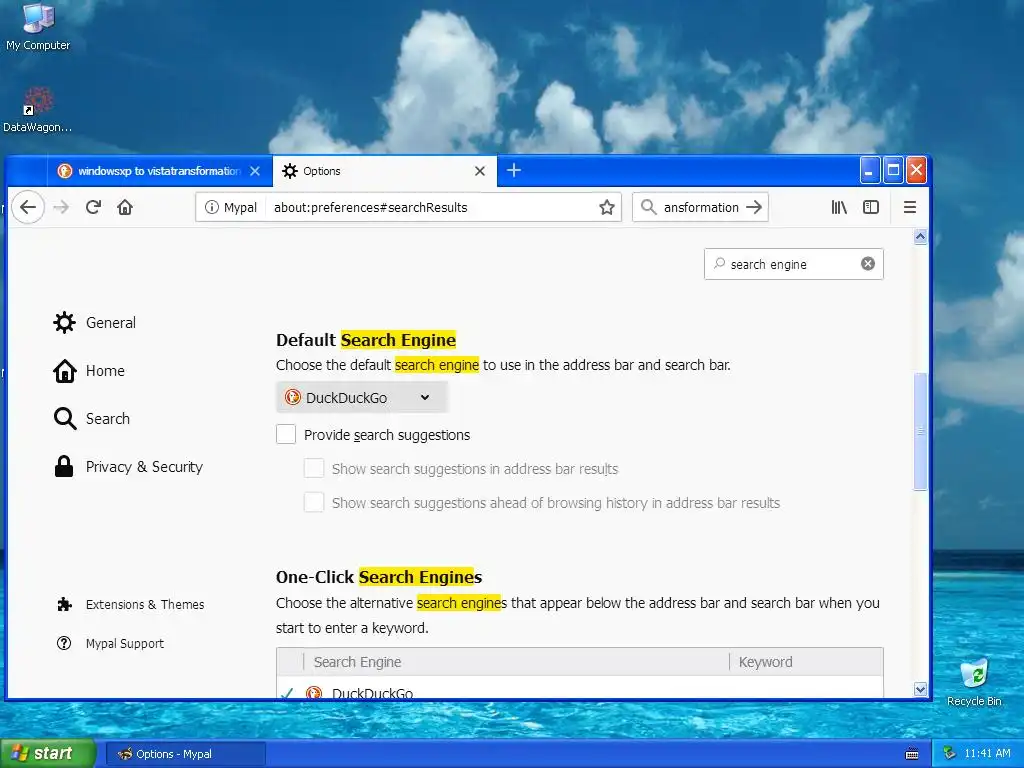Click the taskbar clock 11:41 AM
The height and width of the screenshot is (768, 1024).
(x=987, y=753)
